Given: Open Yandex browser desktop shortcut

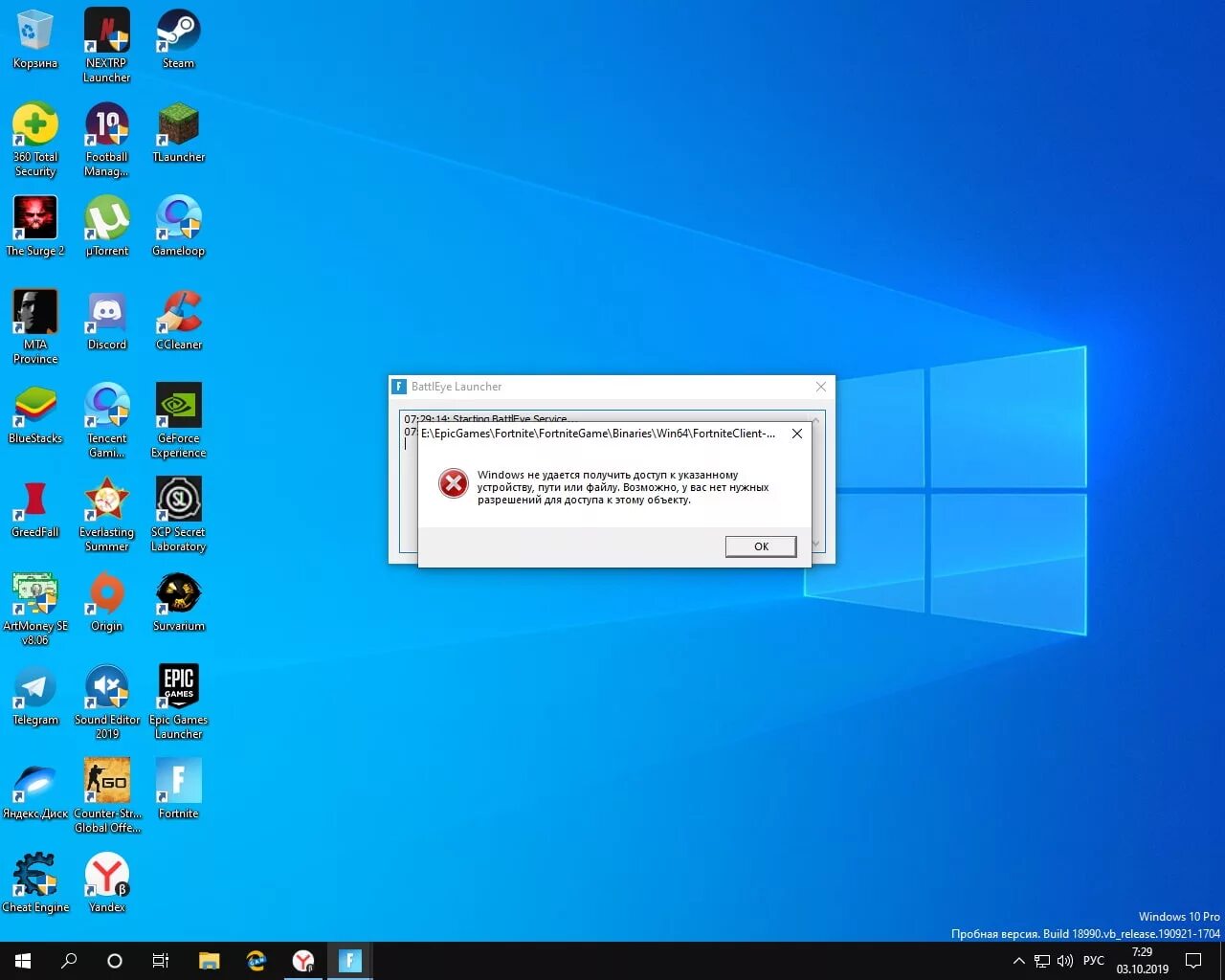Looking at the screenshot, I should coord(107,883).
